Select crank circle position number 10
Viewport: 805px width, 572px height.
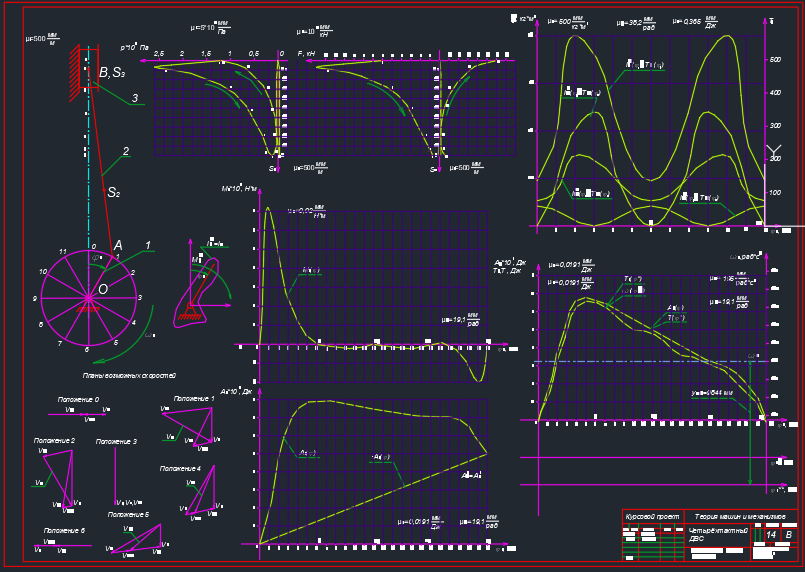point(43,271)
